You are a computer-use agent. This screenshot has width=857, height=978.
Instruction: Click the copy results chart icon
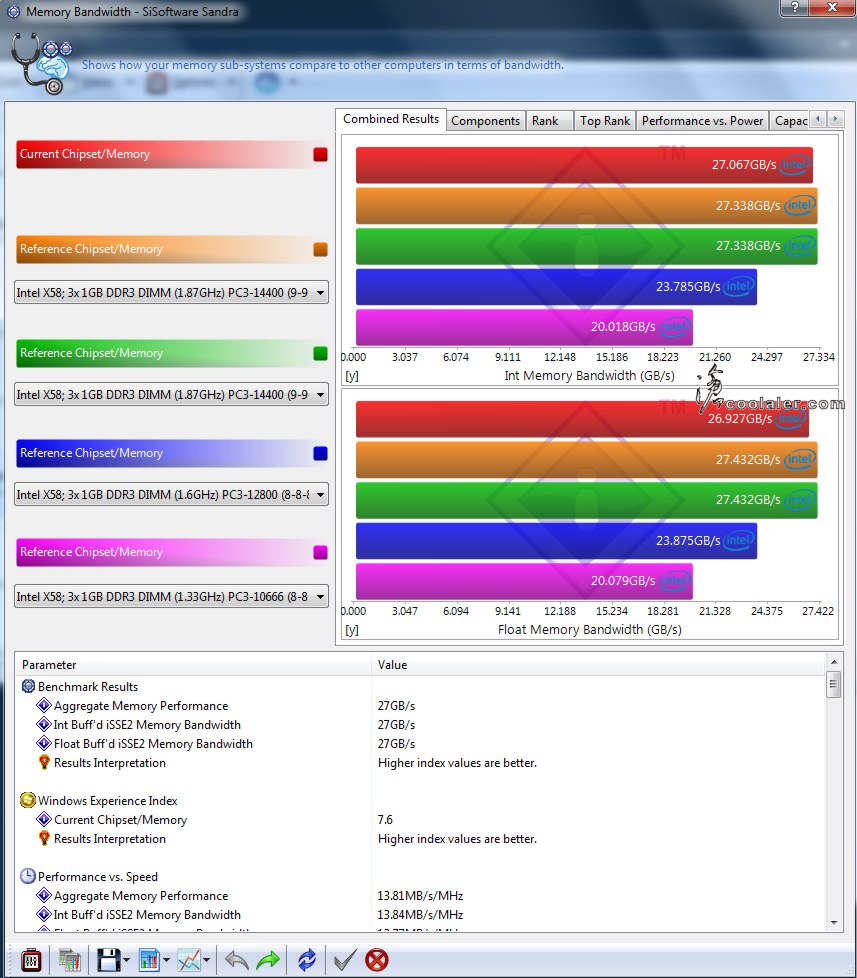pyautogui.click(x=69, y=960)
